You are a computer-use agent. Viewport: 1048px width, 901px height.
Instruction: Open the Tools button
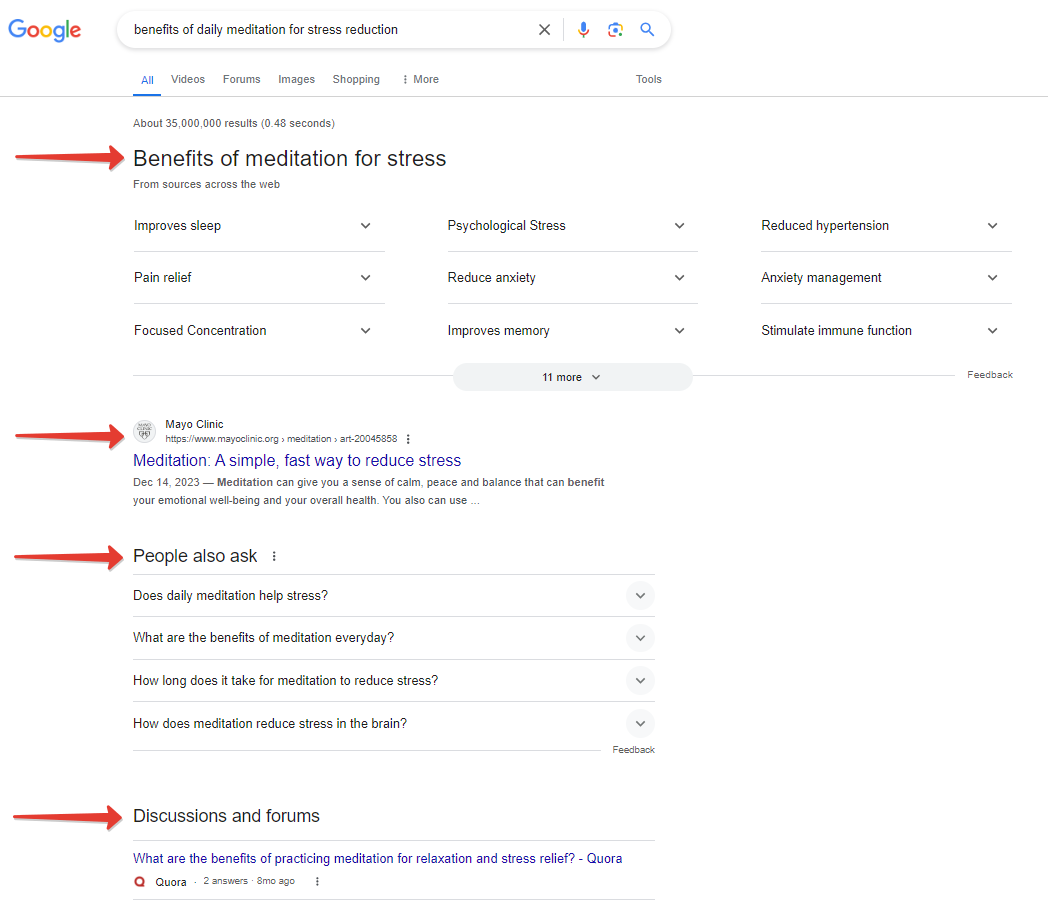tap(649, 79)
